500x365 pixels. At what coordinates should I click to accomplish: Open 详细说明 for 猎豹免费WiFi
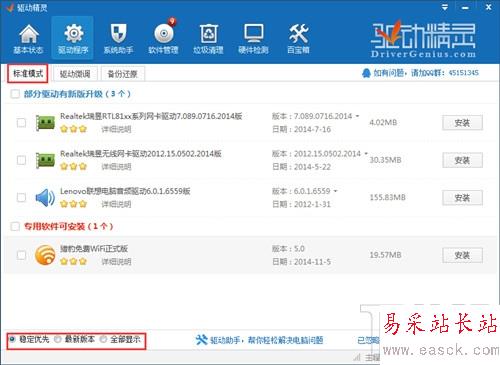[x=116, y=262]
